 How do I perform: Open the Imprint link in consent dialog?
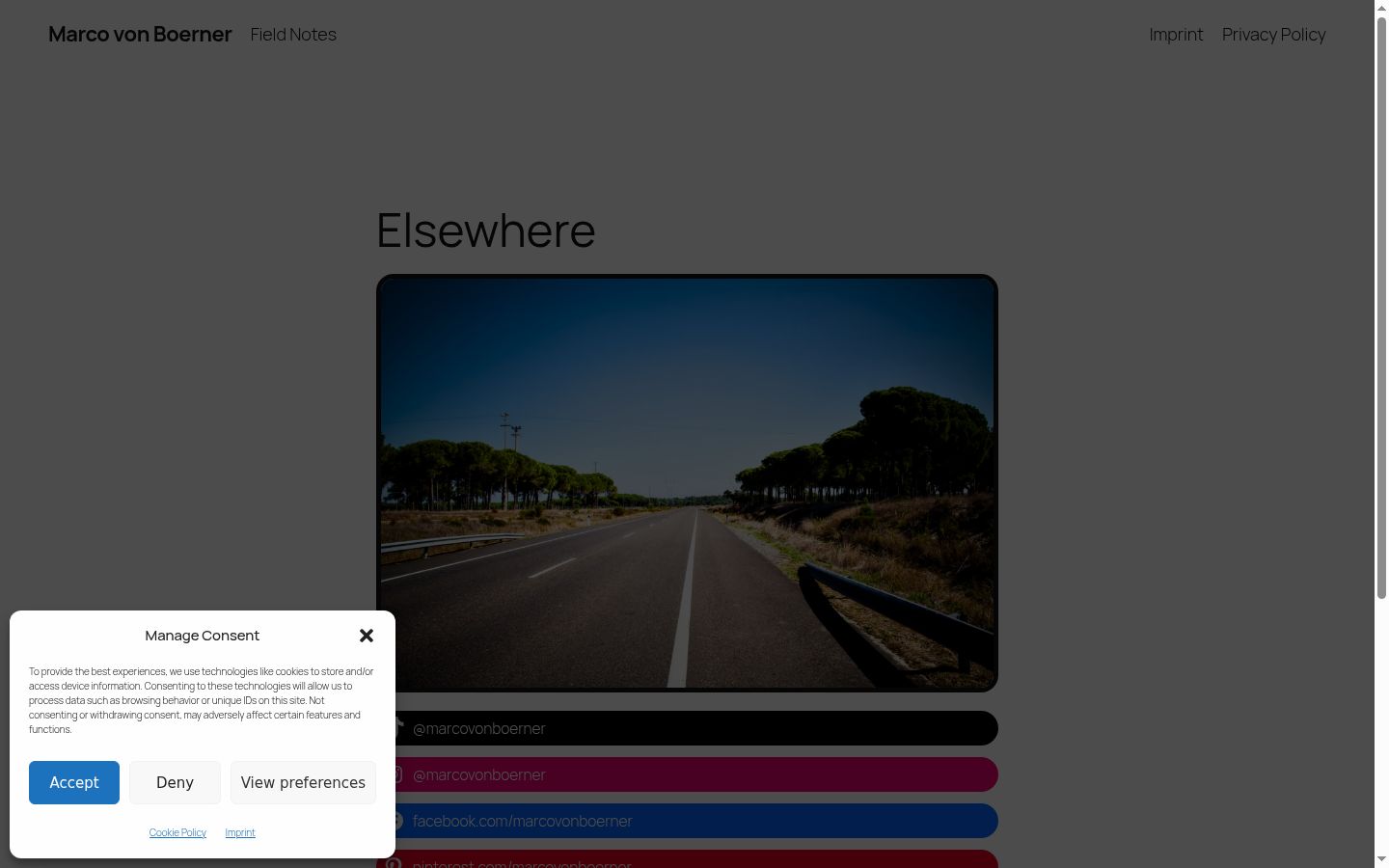[x=240, y=832]
